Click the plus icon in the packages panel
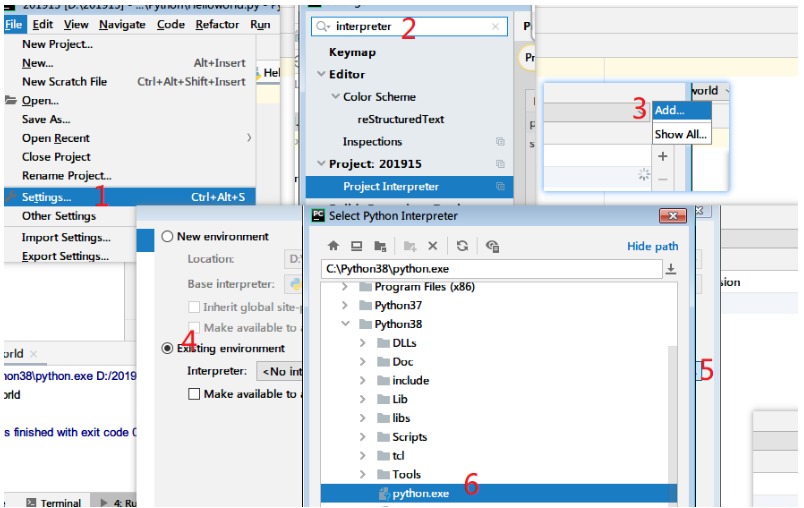804x508 pixels. point(662,156)
